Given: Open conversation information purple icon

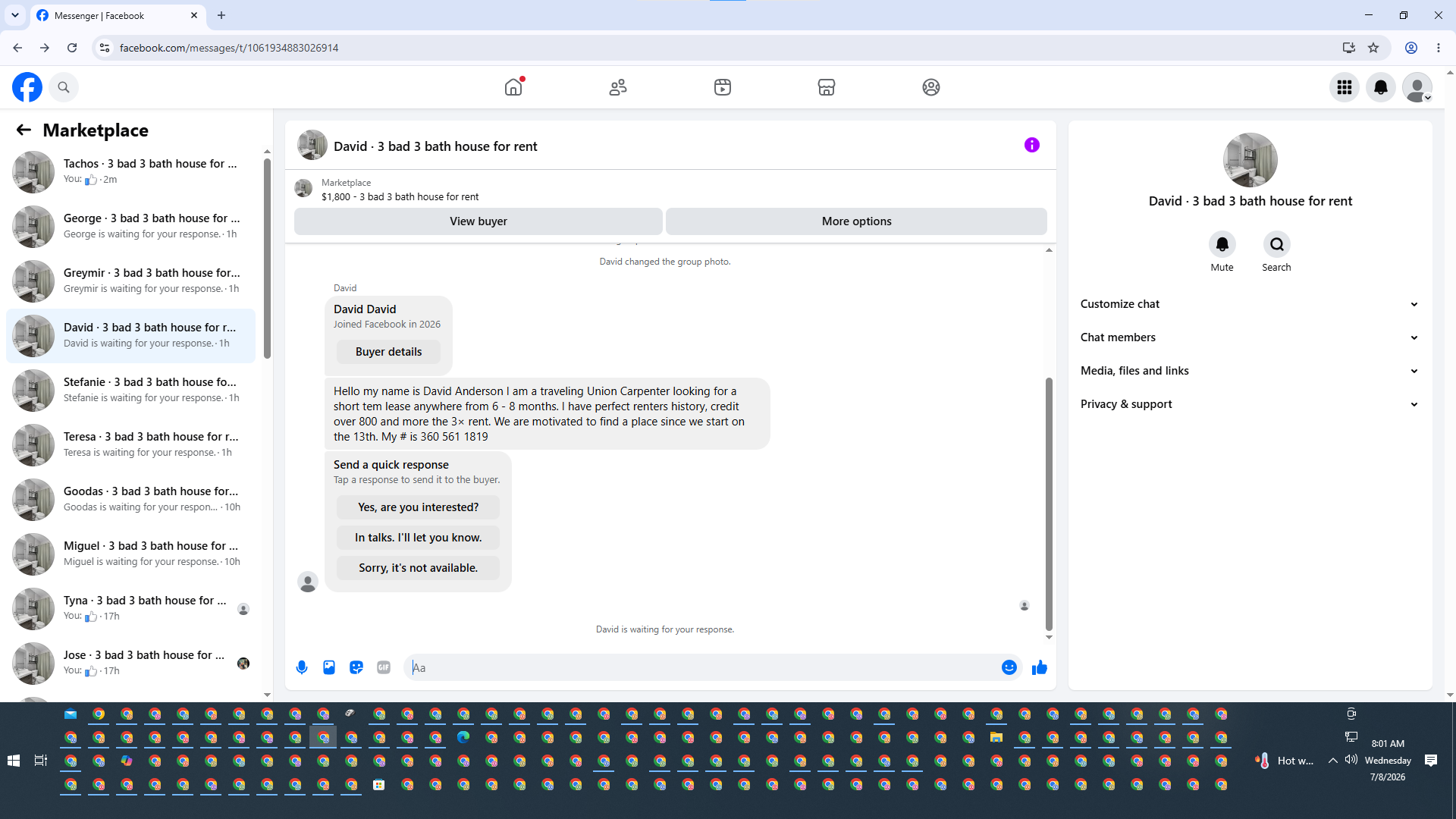Looking at the screenshot, I should click(x=1032, y=145).
